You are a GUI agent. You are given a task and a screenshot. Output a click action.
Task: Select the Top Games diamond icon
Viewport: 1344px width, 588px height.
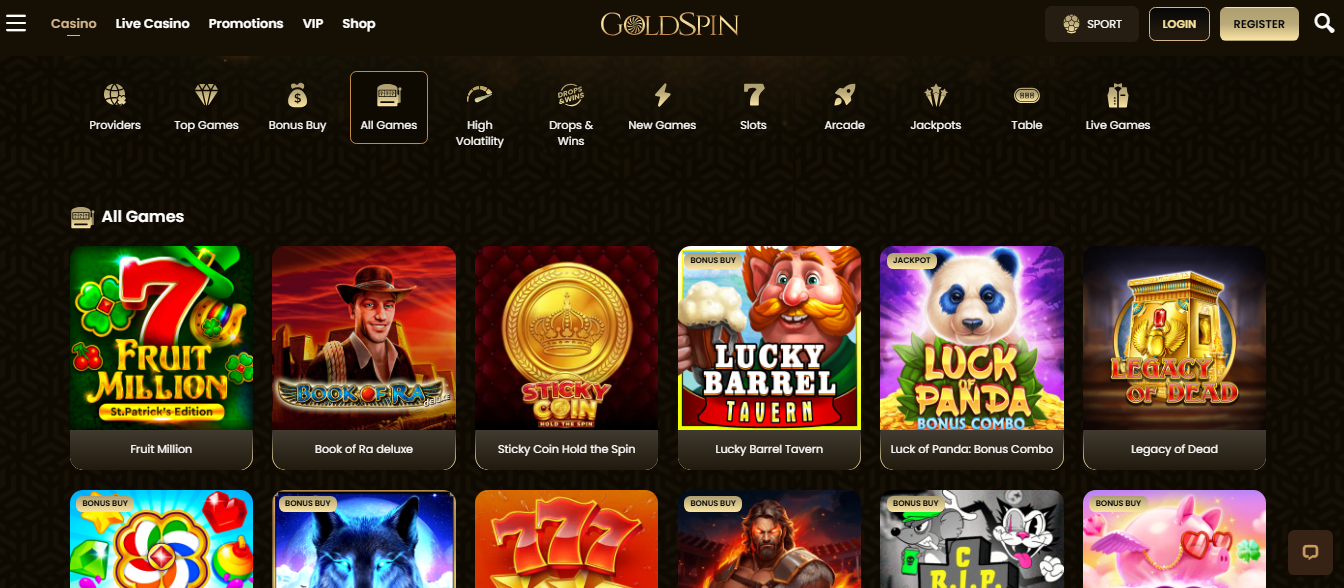coord(206,95)
